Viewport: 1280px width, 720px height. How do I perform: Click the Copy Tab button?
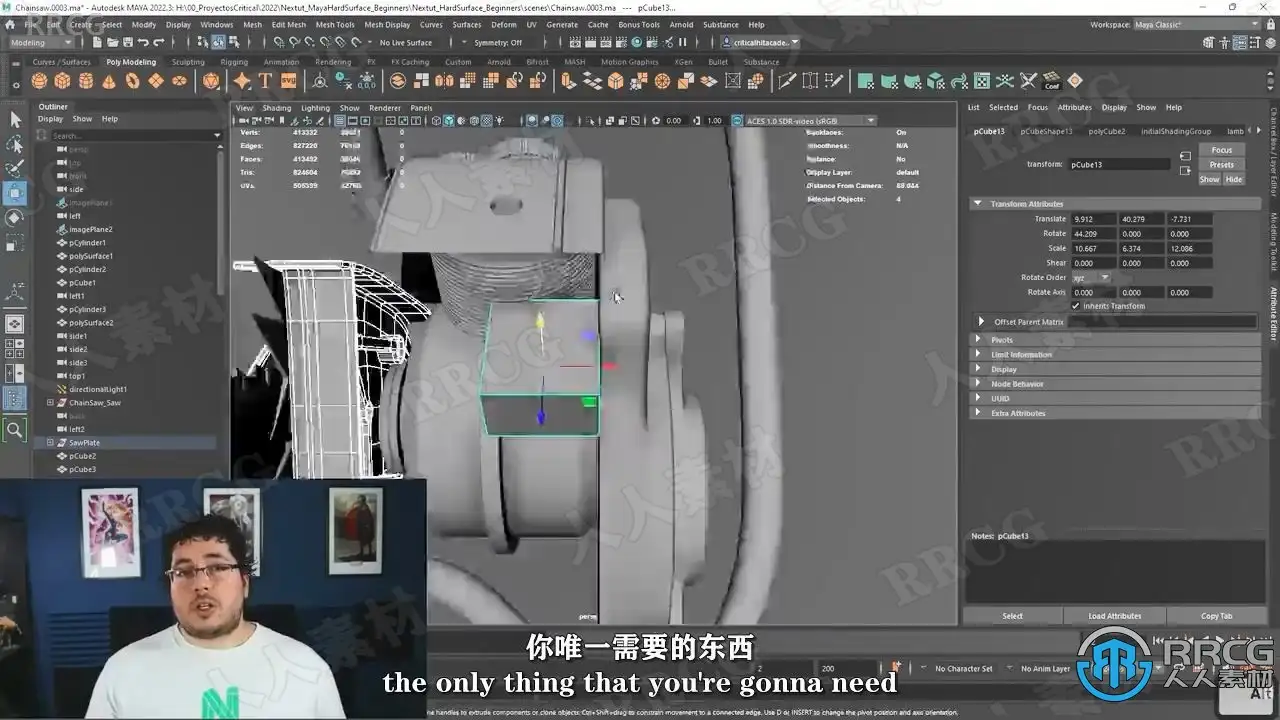(1217, 616)
